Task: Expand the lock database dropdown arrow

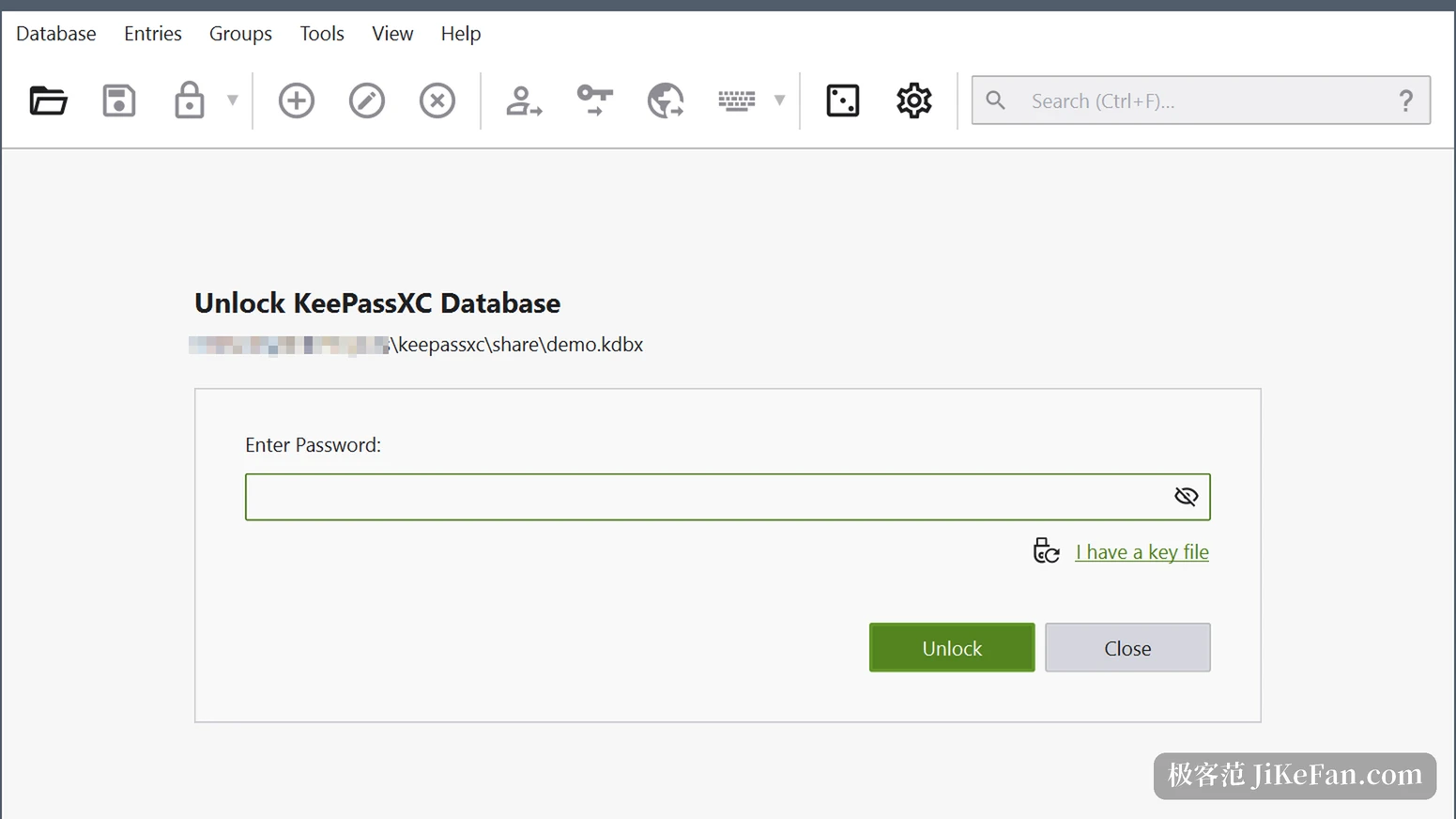Action: point(232,100)
